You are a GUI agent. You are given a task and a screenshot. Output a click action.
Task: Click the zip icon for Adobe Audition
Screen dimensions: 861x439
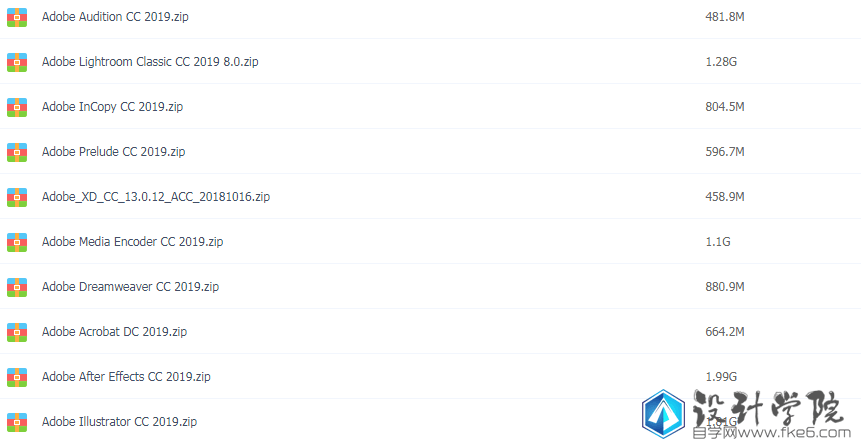(x=17, y=17)
